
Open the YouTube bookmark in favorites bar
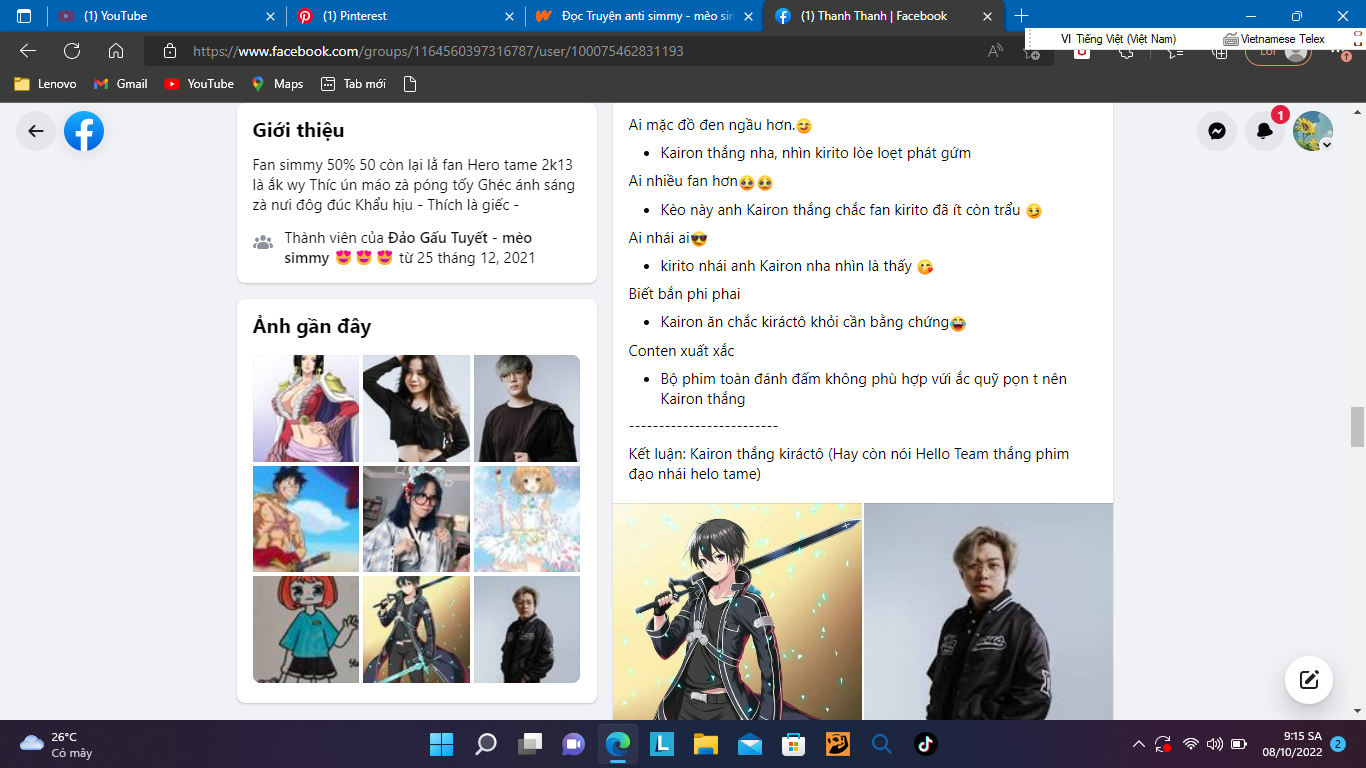click(199, 84)
